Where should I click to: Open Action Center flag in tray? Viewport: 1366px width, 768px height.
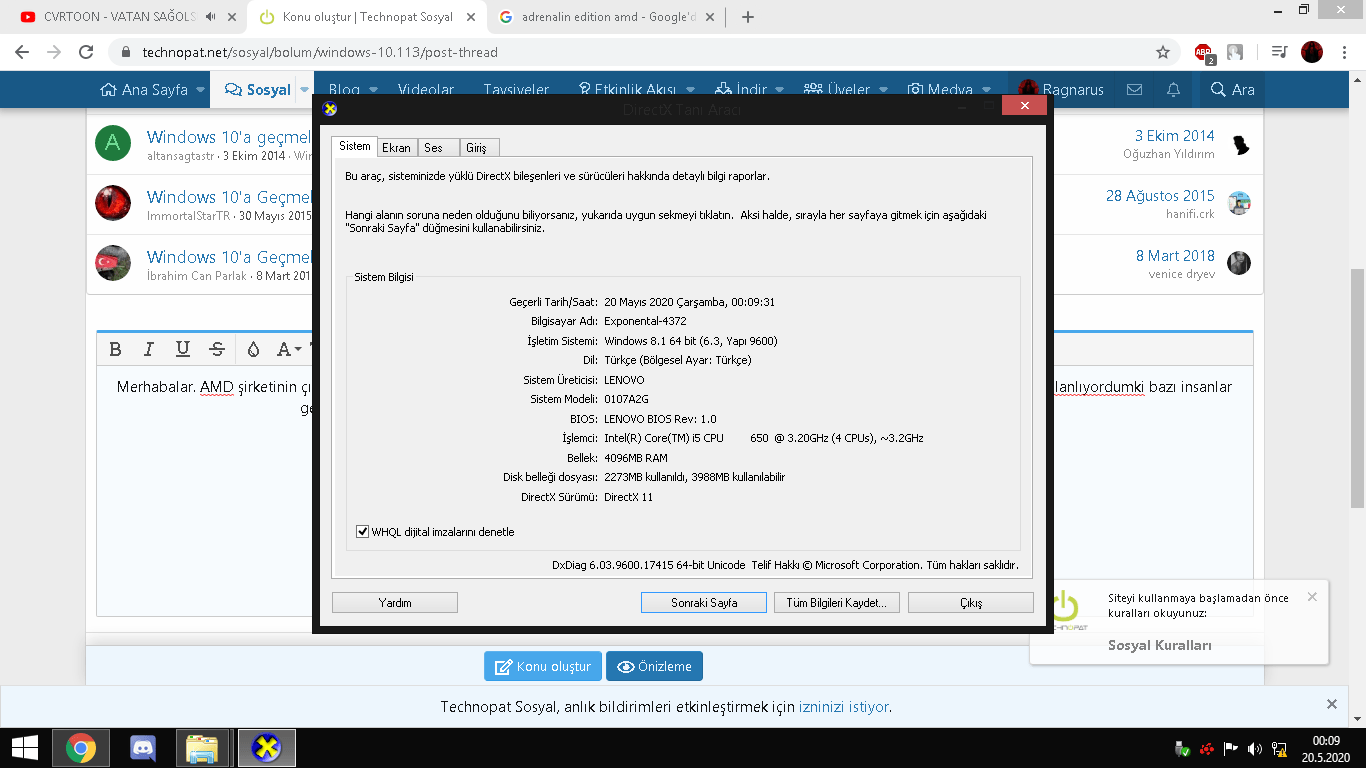(1231, 748)
